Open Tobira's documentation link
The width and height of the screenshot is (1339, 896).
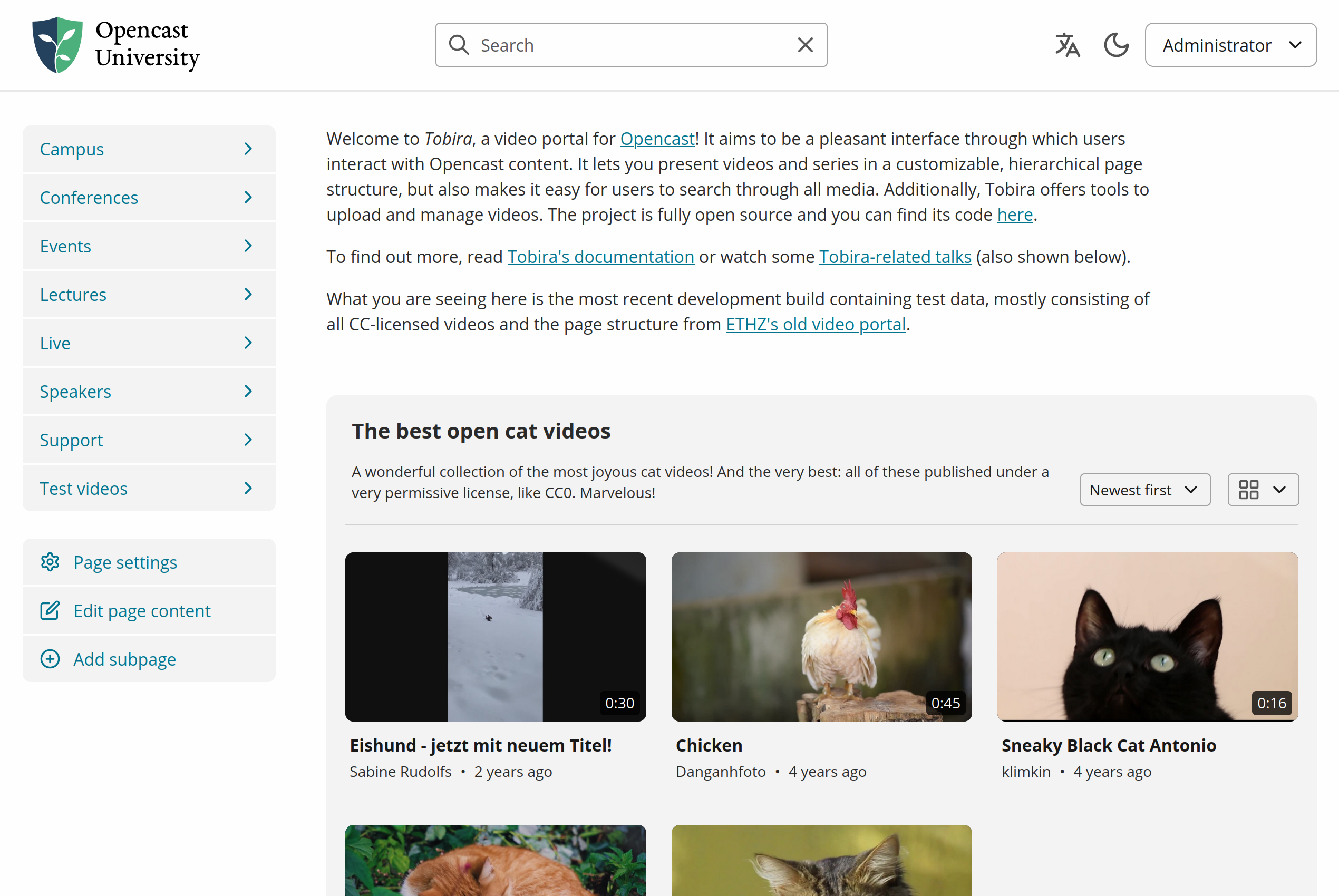(x=600, y=257)
